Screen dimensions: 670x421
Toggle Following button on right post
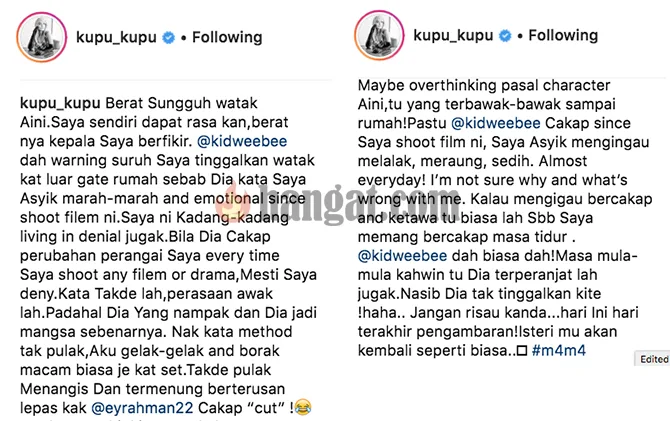563,35
